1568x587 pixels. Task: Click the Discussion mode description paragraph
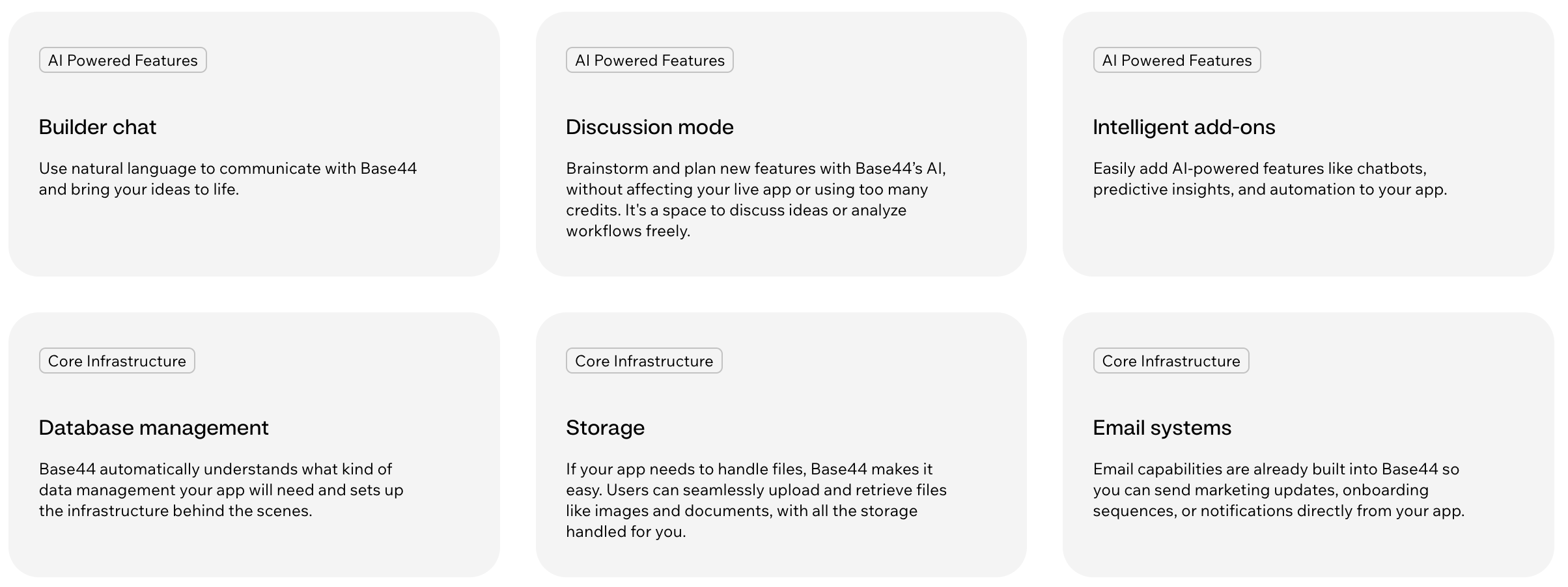click(755, 200)
